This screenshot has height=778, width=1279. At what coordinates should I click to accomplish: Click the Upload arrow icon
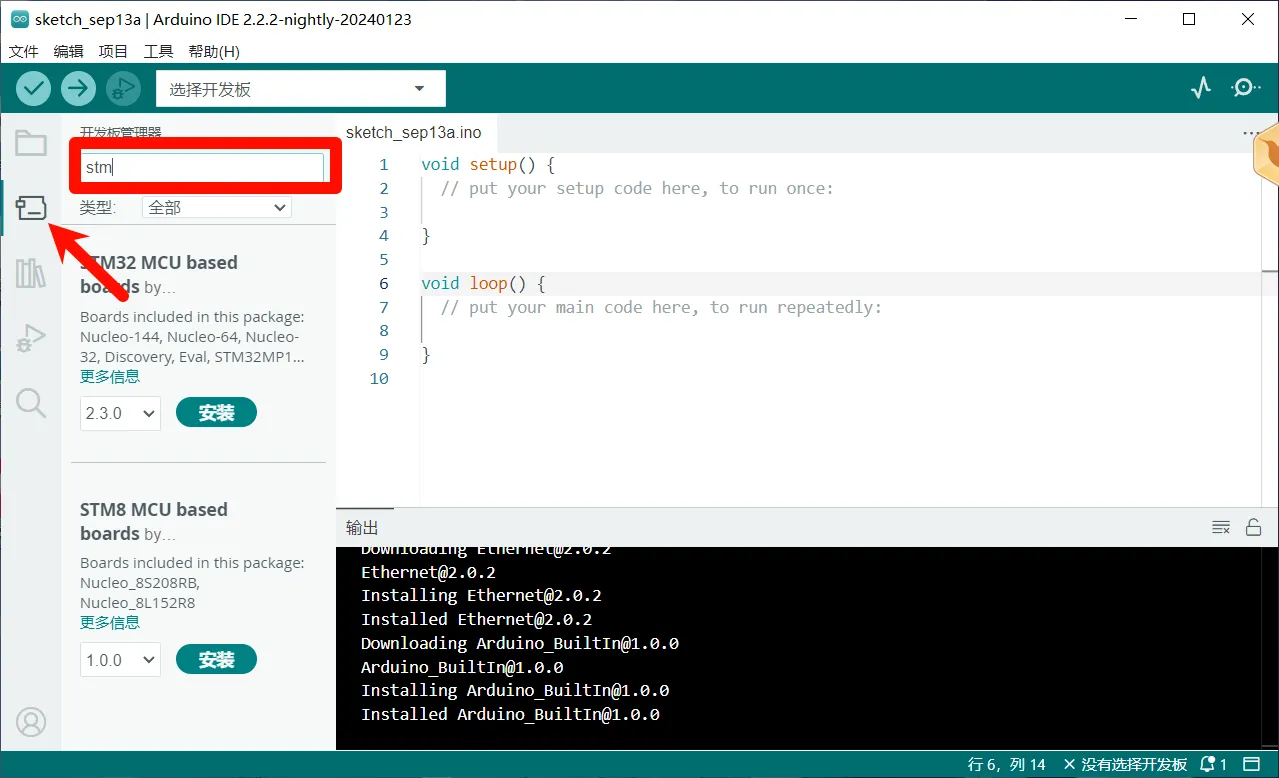pos(78,88)
